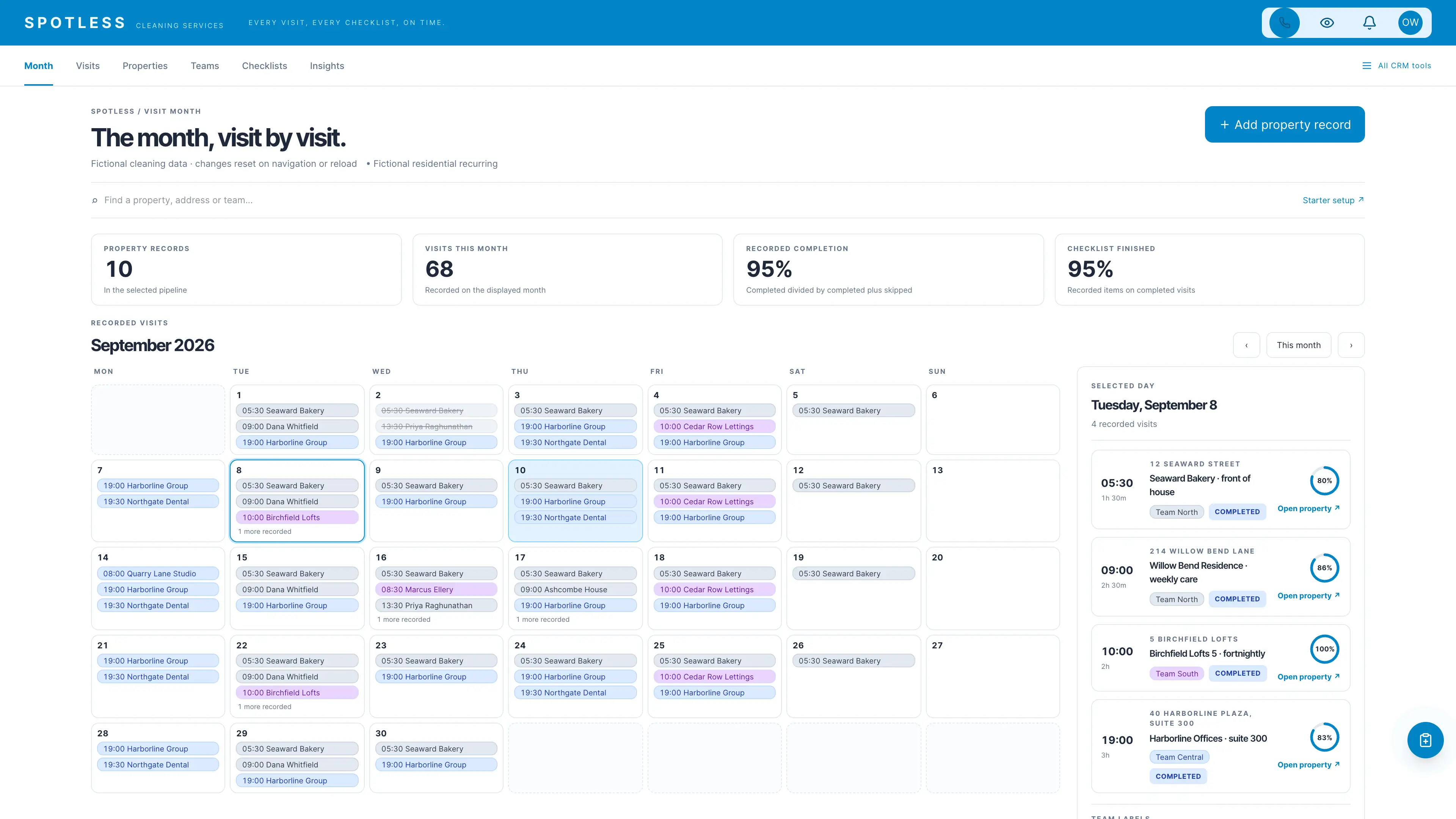This screenshot has height=819, width=1456.
Task: Switch to the Visits tab
Action: click(x=88, y=66)
